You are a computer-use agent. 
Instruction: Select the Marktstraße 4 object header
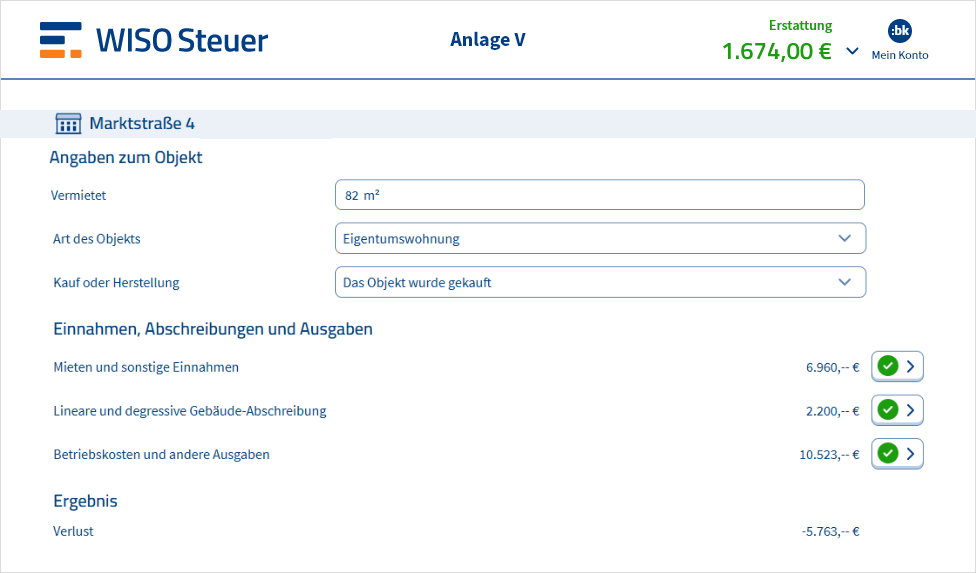tap(141, 124)
